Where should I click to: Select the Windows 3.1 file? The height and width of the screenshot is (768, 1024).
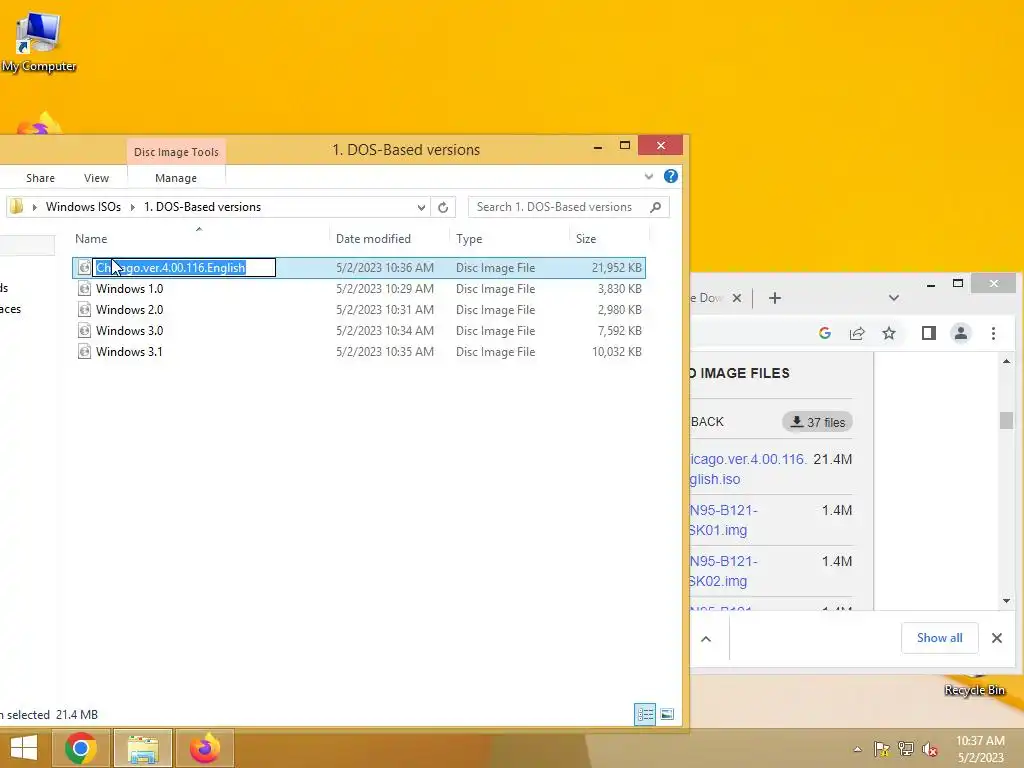point(359,351)
